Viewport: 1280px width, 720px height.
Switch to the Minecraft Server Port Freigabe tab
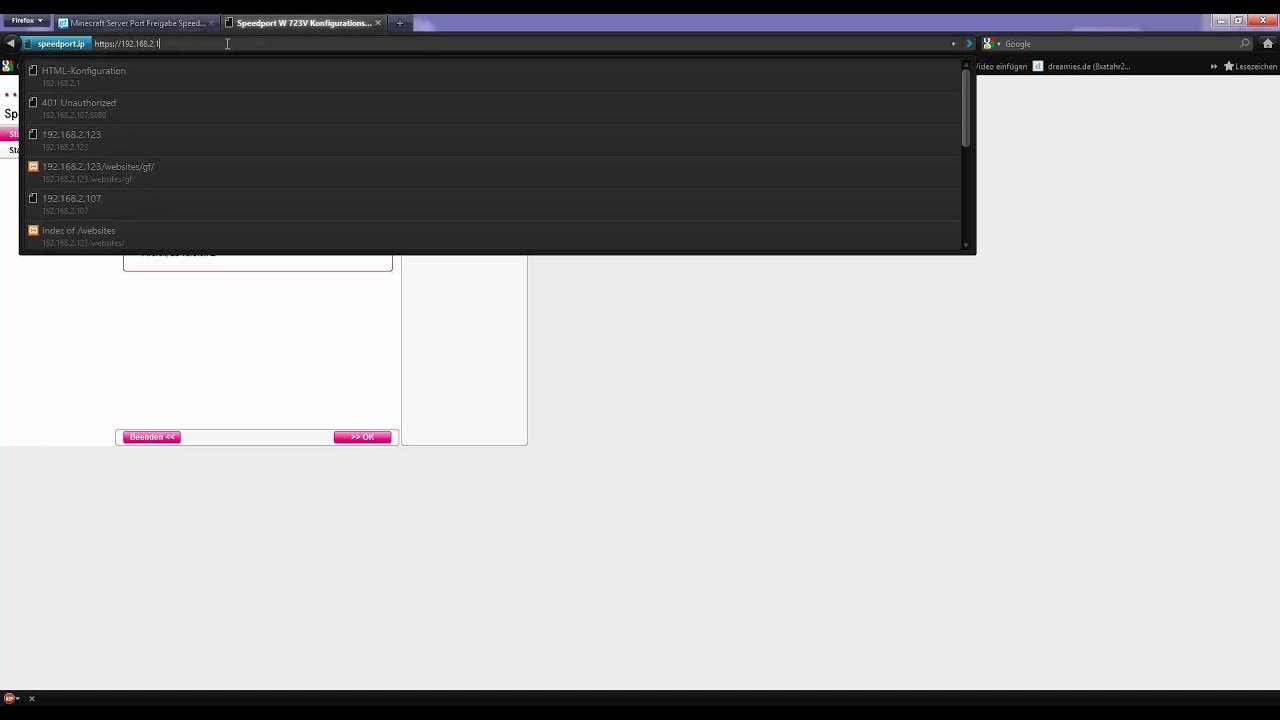coord(137,23)
